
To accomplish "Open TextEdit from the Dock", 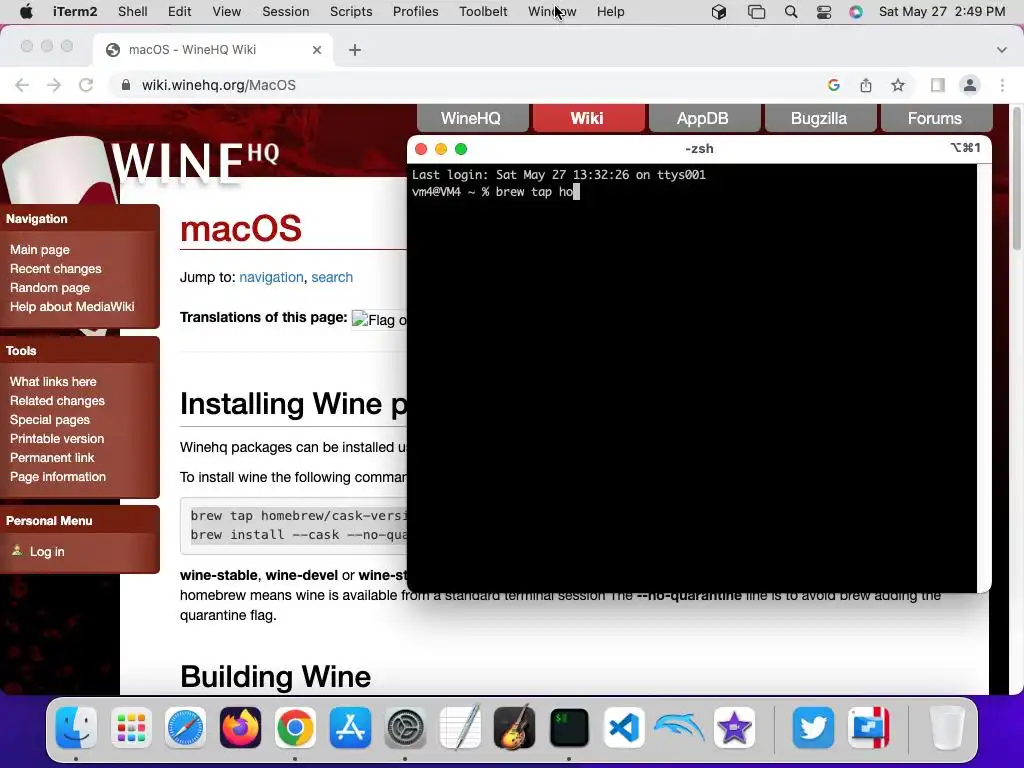I will coord(460,728).
